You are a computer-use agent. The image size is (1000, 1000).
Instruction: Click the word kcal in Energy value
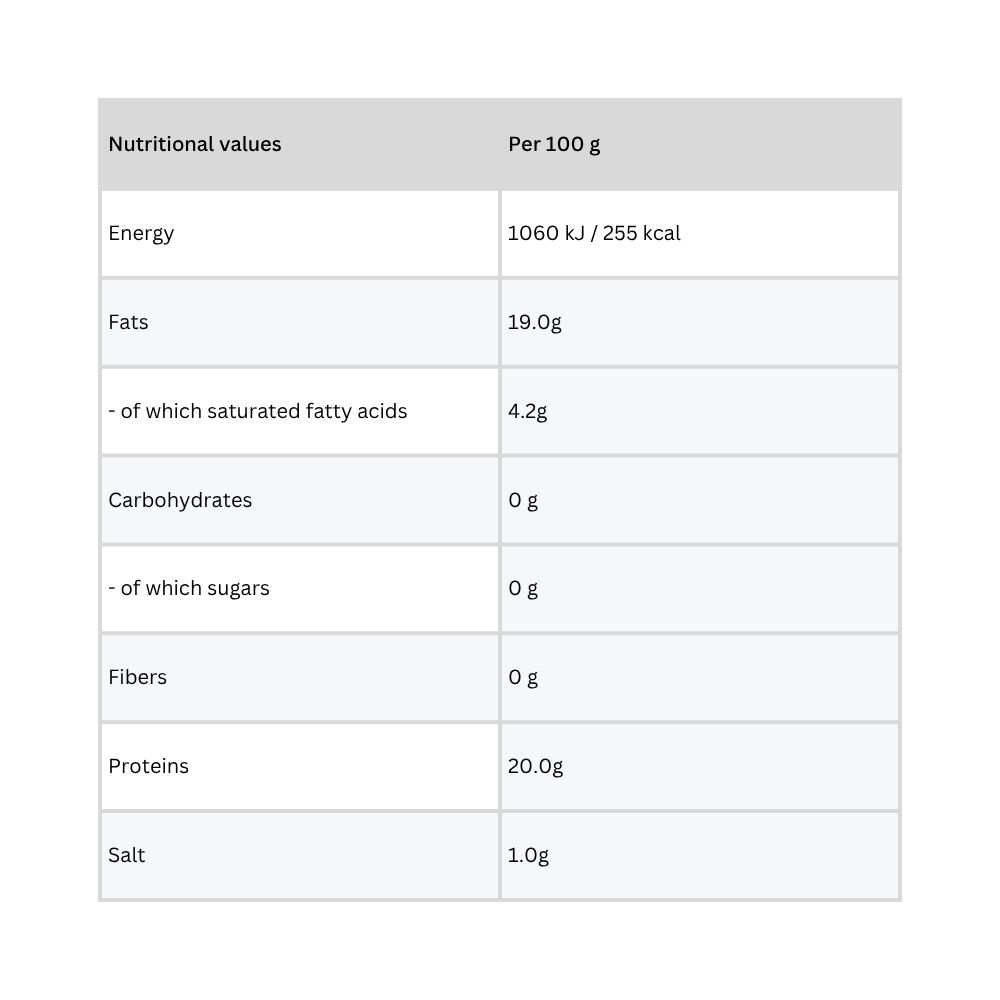click(662, 233)
